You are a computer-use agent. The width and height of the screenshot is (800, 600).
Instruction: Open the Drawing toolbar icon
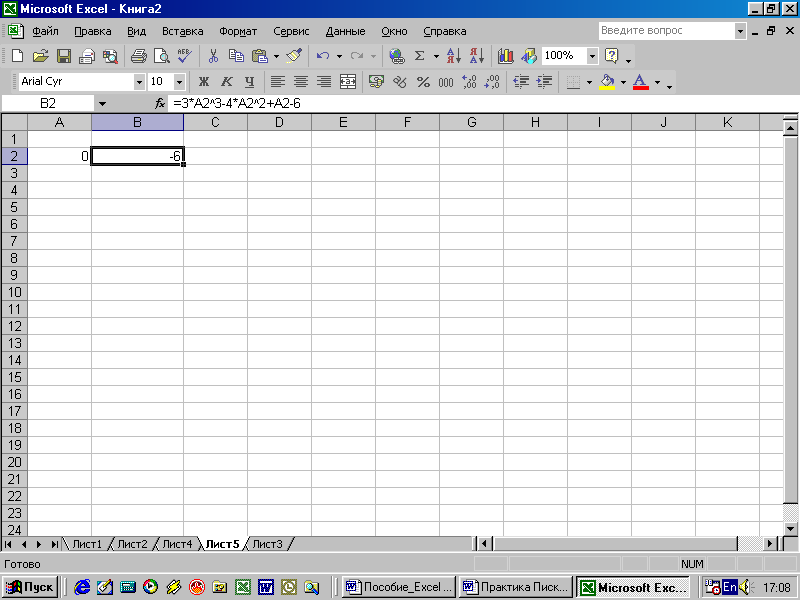pos(529,56)
